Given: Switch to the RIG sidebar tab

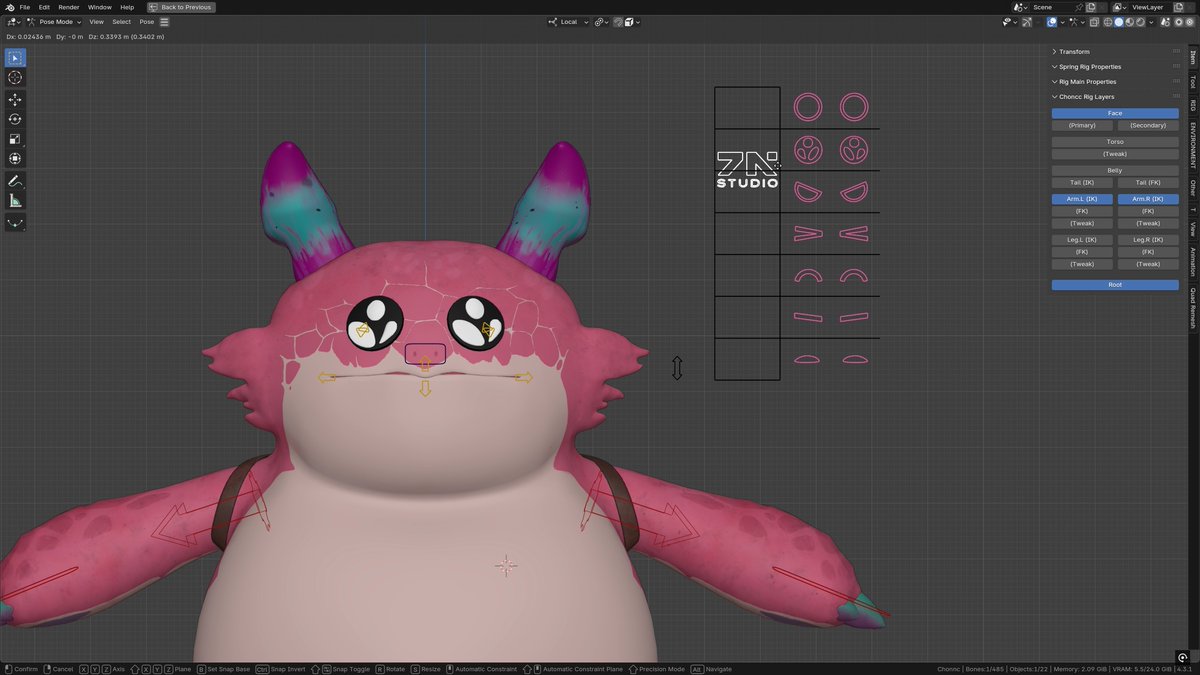Looking at the screenshot, I should pos(1193,105).
